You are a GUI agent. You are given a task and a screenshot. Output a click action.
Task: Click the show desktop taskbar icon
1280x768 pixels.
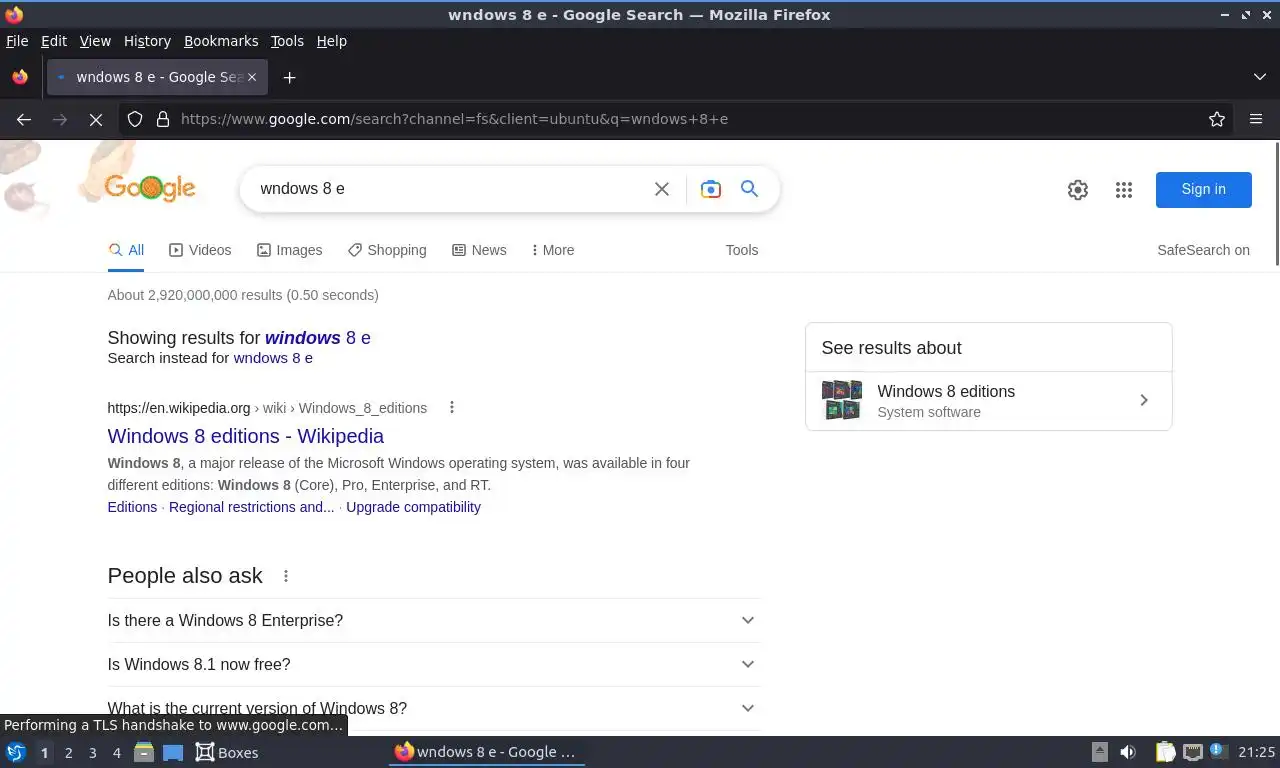tap(173, 752)
